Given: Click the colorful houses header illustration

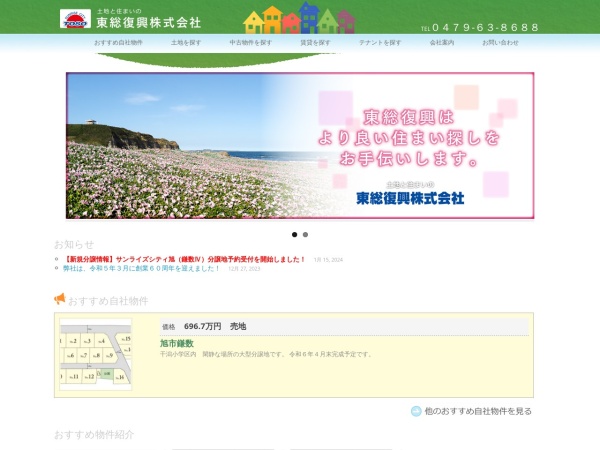Looking at the screenshot, I should [300, 18].
